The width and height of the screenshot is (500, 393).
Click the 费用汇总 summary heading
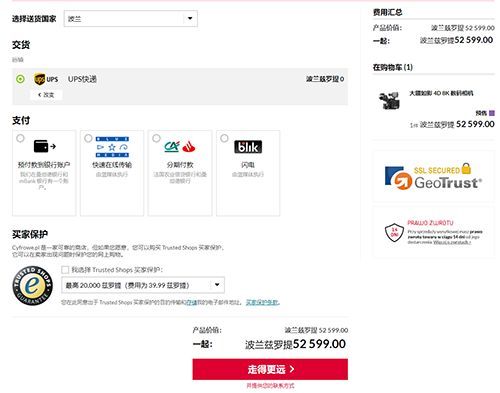[387, 13]
